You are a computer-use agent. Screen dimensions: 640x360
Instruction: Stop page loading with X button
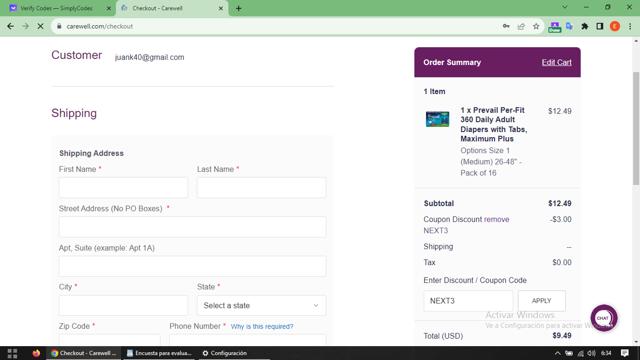40,26
